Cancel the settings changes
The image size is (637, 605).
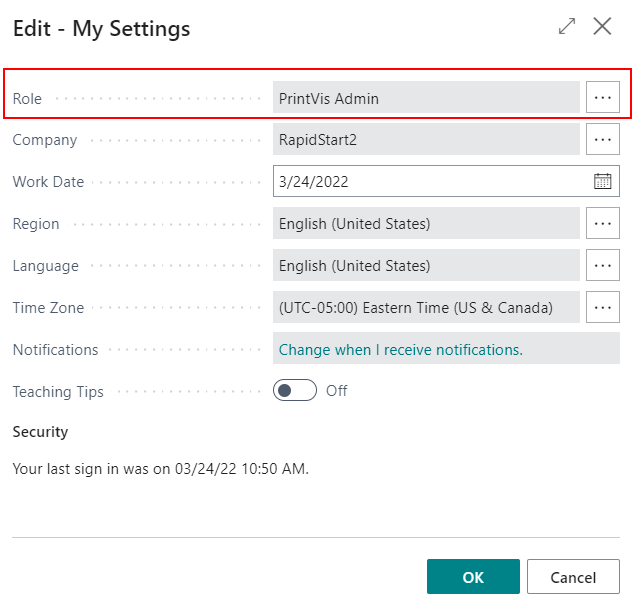pos(573,577)
